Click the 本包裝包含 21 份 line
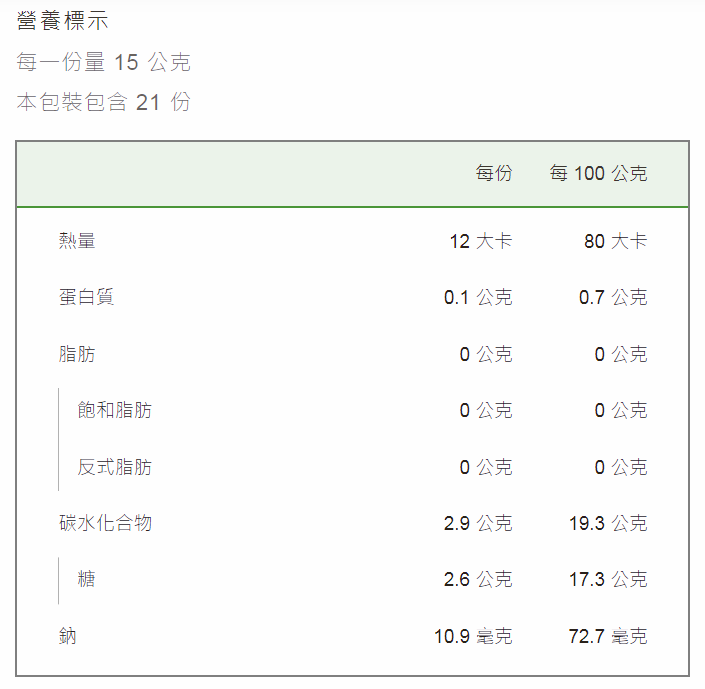This screenshot has height=689, width=705. pyautogui.click(x=104, y=102)
